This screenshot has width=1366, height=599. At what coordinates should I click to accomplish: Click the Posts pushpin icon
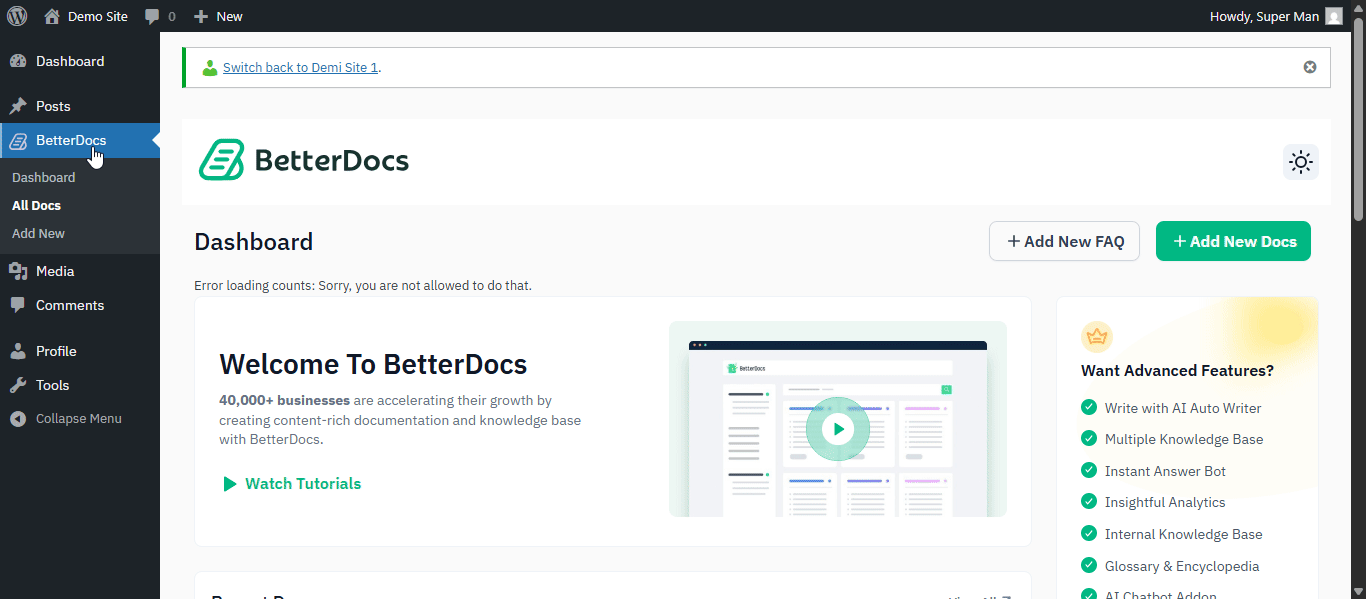pyautogui.click(x=18, y=106)
